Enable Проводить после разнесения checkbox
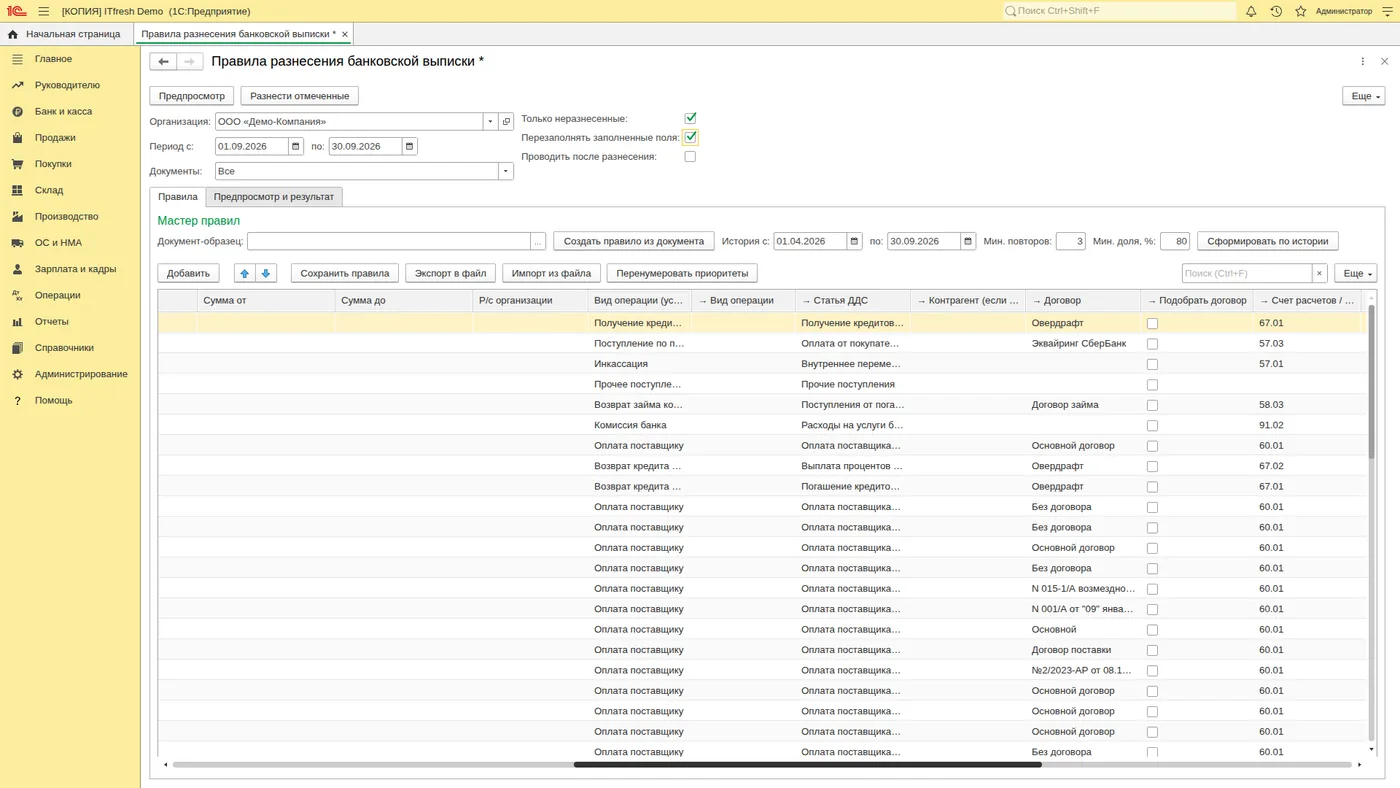The height and width of the screenshot is (788, 1400). click(690, 156)
